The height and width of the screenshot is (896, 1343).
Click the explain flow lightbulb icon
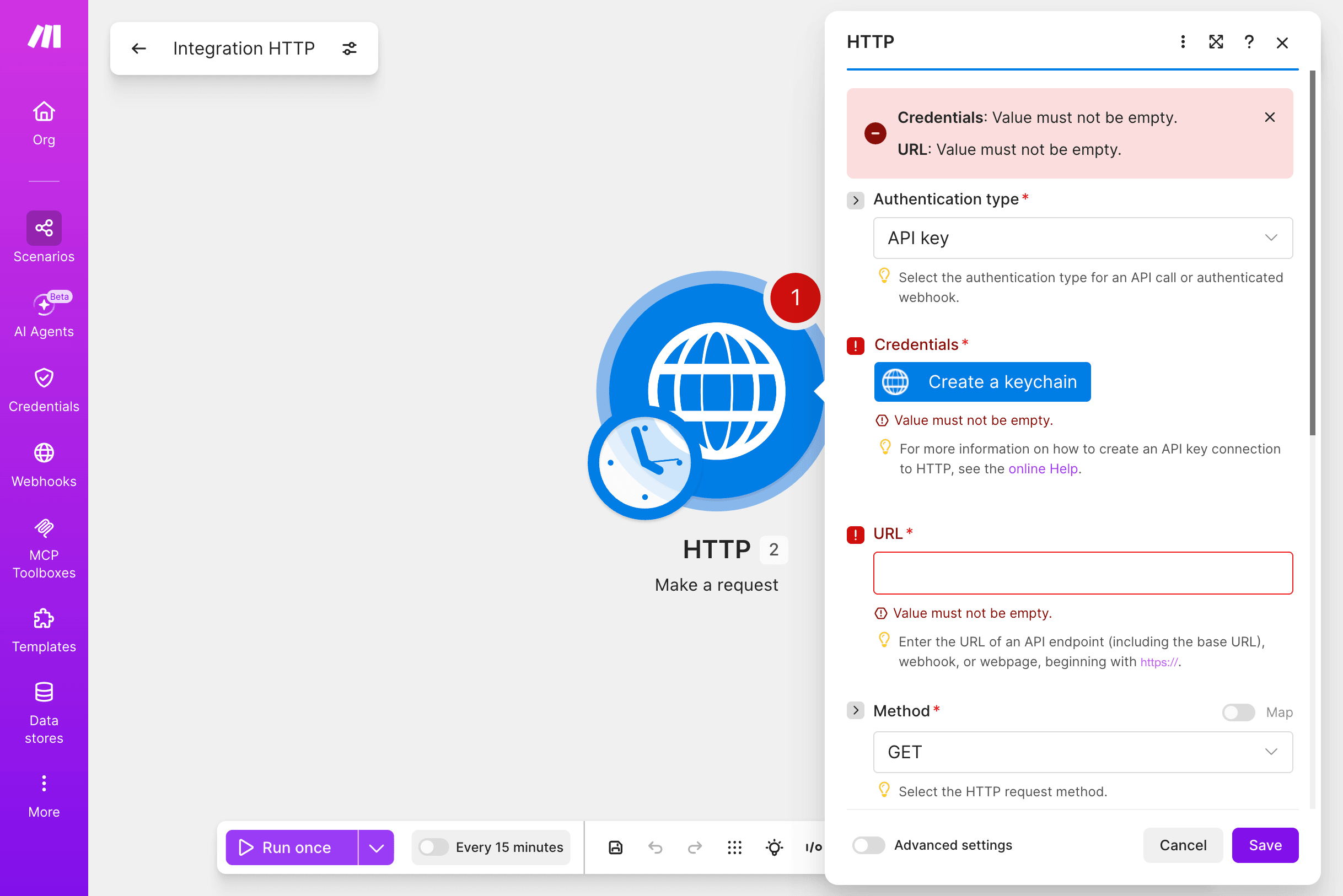tap(774, 848)
